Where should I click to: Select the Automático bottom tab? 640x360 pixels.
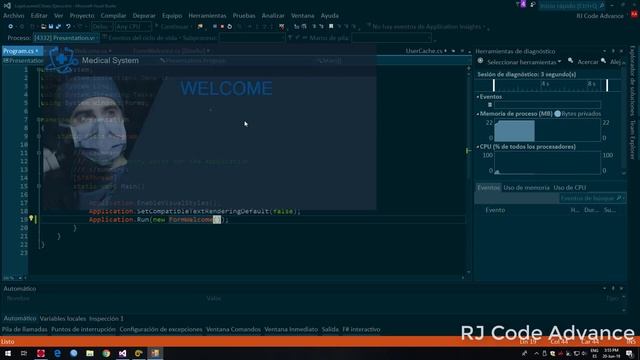pos(20,318)
